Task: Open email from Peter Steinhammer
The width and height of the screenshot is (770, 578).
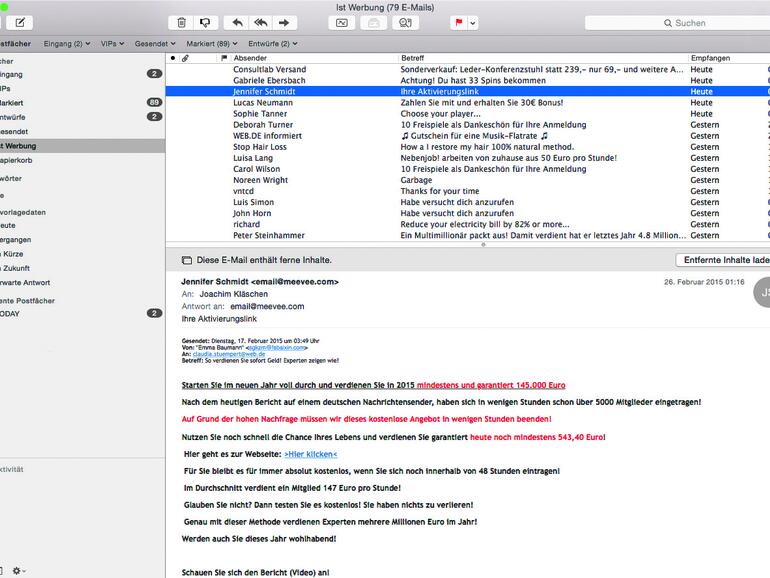Action: click(468, 235)
